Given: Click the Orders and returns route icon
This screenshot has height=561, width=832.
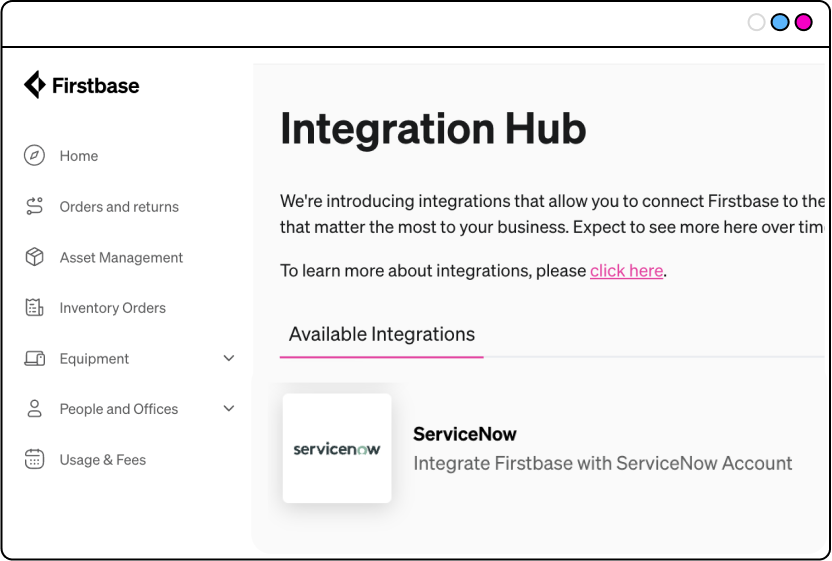Looking at the screenshot, I should click(x=34, y=206).
